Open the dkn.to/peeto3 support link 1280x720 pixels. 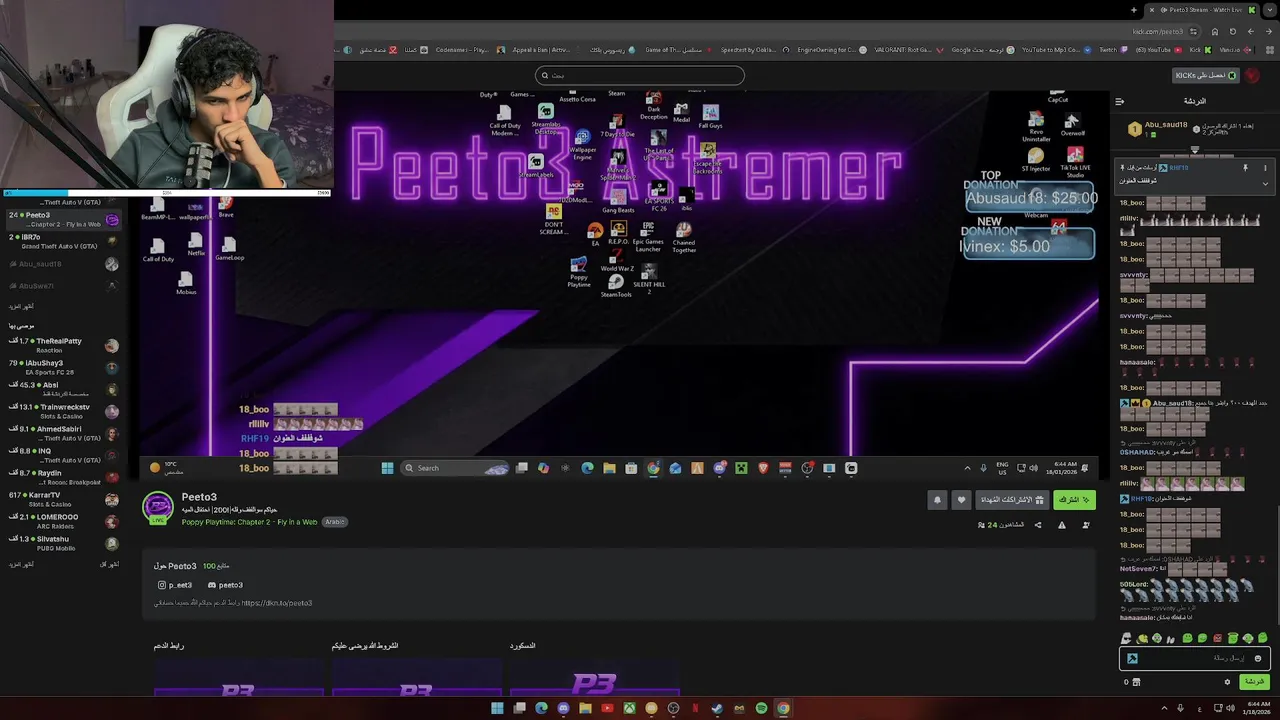tap(277, 603)
